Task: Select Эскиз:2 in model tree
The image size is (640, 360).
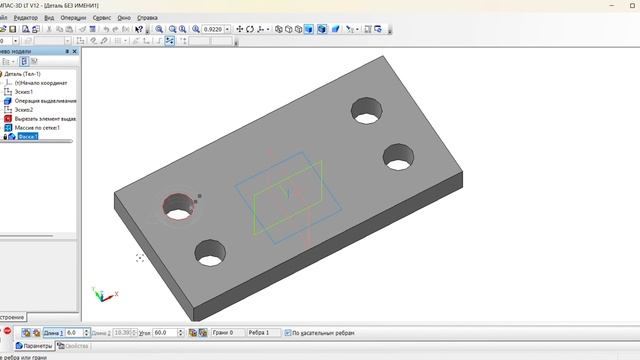Action: 24,110
